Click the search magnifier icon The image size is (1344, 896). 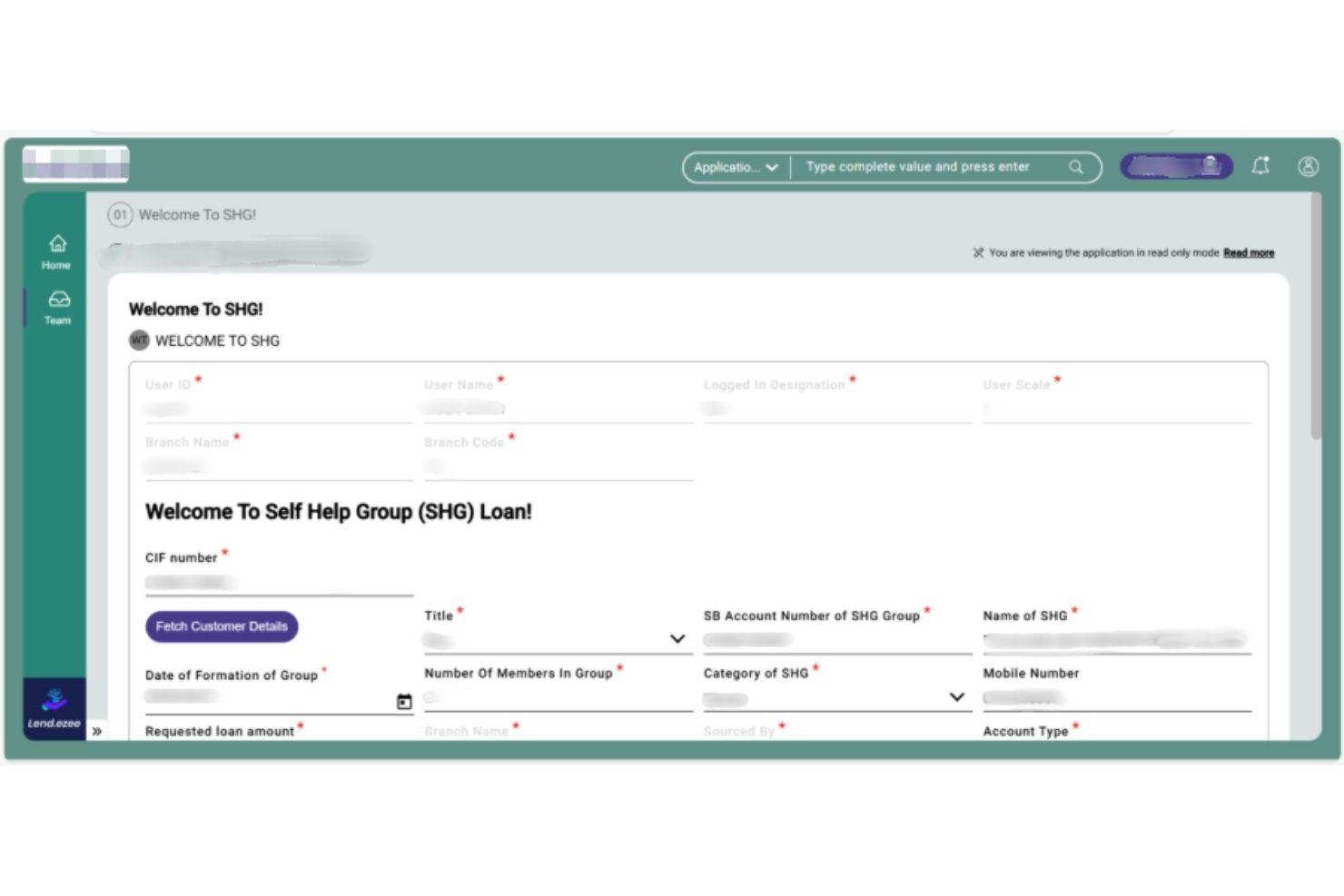(1075, 166)
